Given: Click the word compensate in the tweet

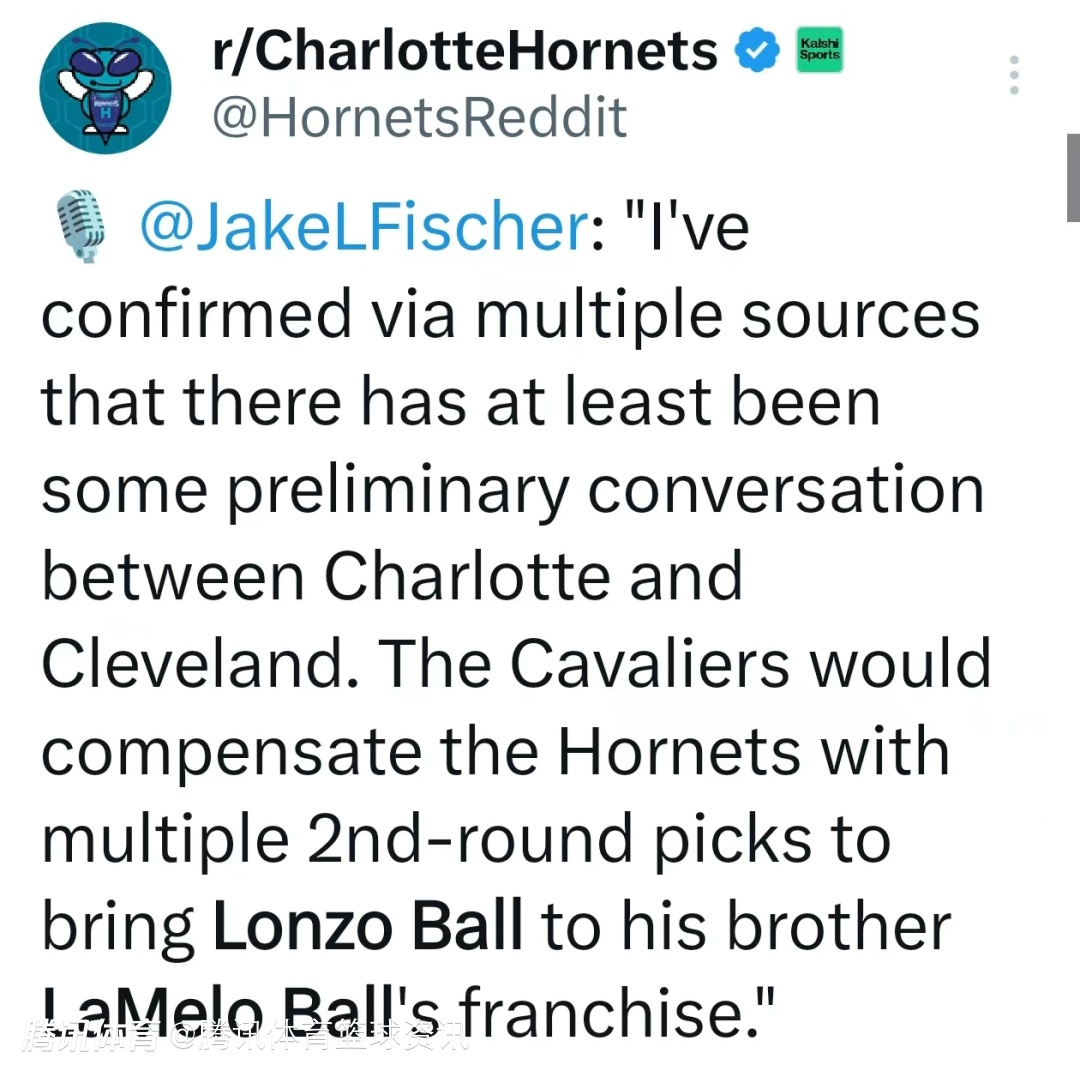Looking at the screenshot, I should (x=229, y=752).
